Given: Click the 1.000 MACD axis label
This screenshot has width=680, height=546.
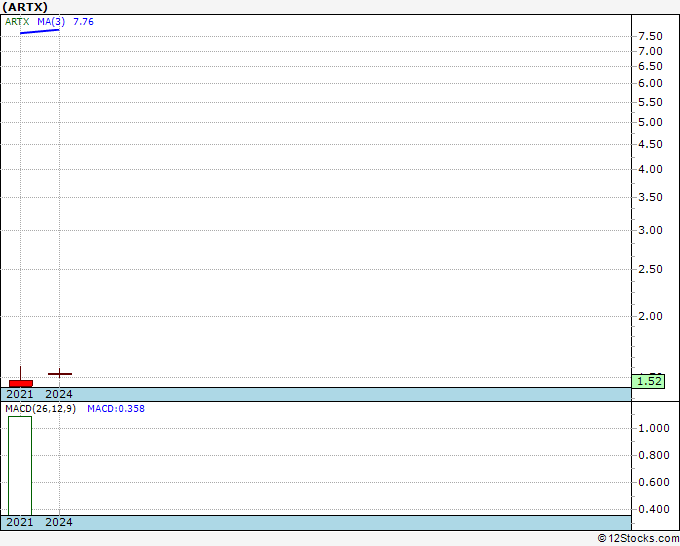Looking at the screenshot, I should click(x=654, y=428).
